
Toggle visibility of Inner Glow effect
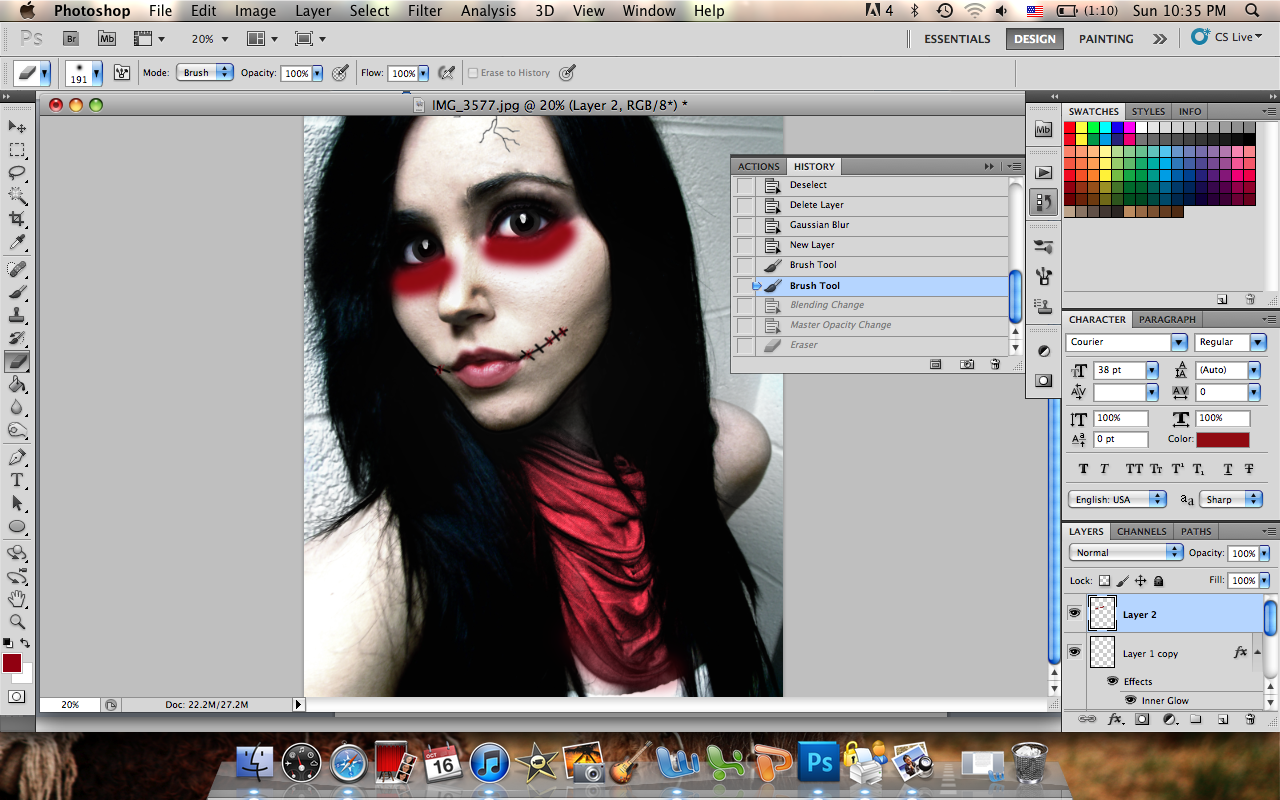1131,700
